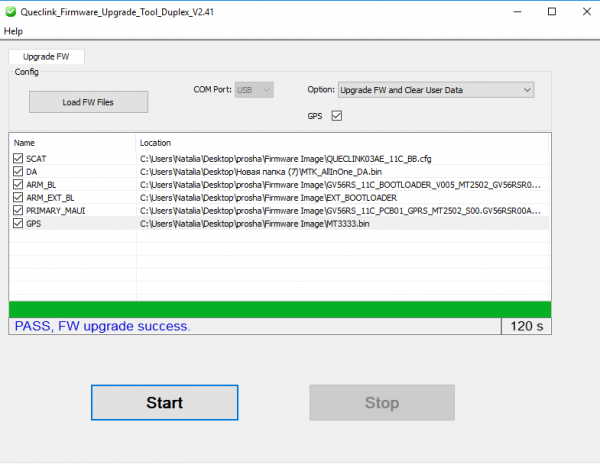
Task: Minimize the Queclink tool window
Action: point(517,12)
